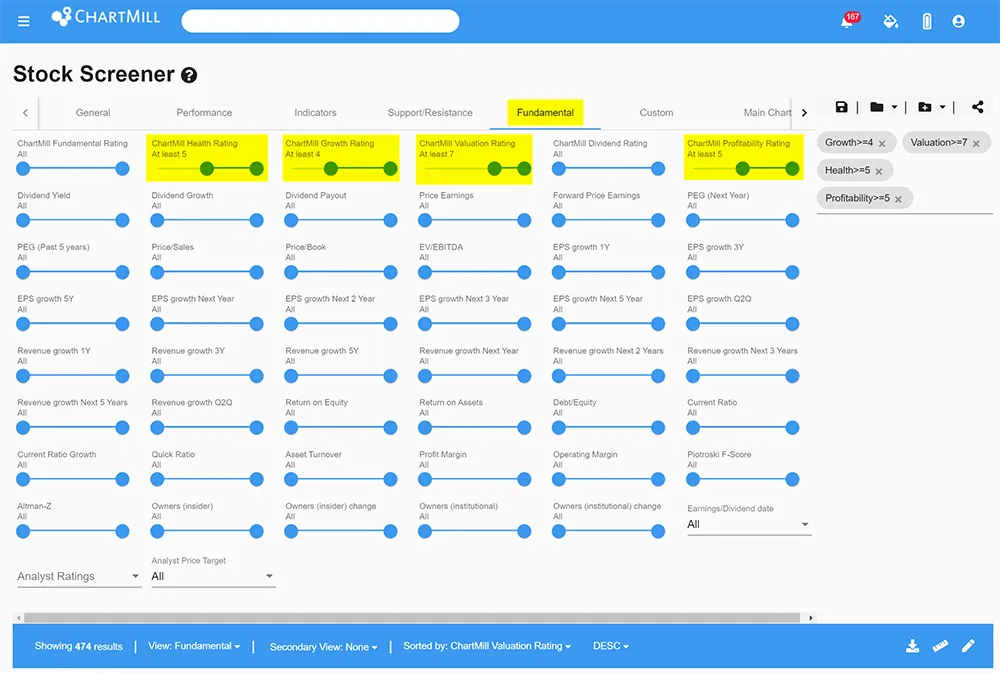The image size is (1000, 673).
Task: Switch to the Main Chart tab
Action: click(767, 112)
